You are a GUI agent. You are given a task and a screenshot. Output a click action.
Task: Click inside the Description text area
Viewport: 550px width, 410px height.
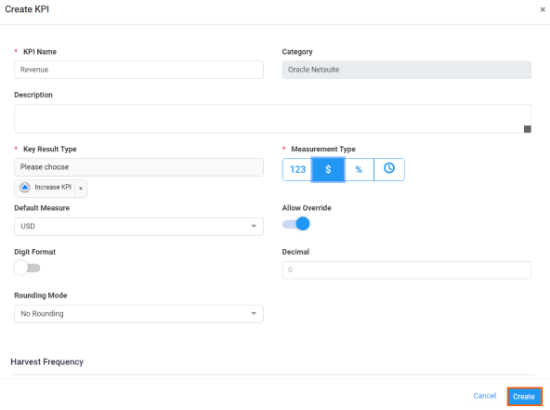(273, 119)
